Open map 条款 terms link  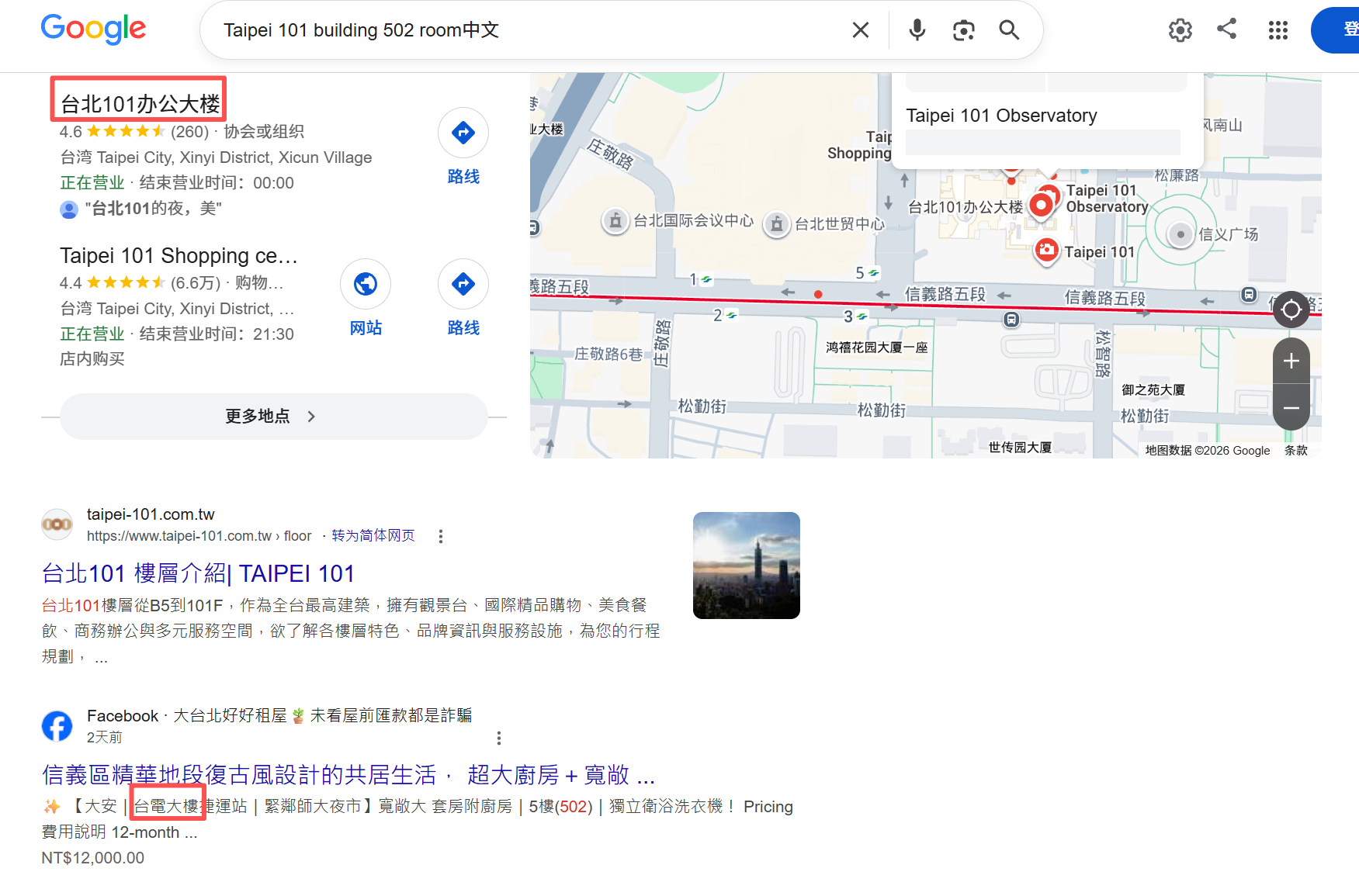(x=1296, y=451)
